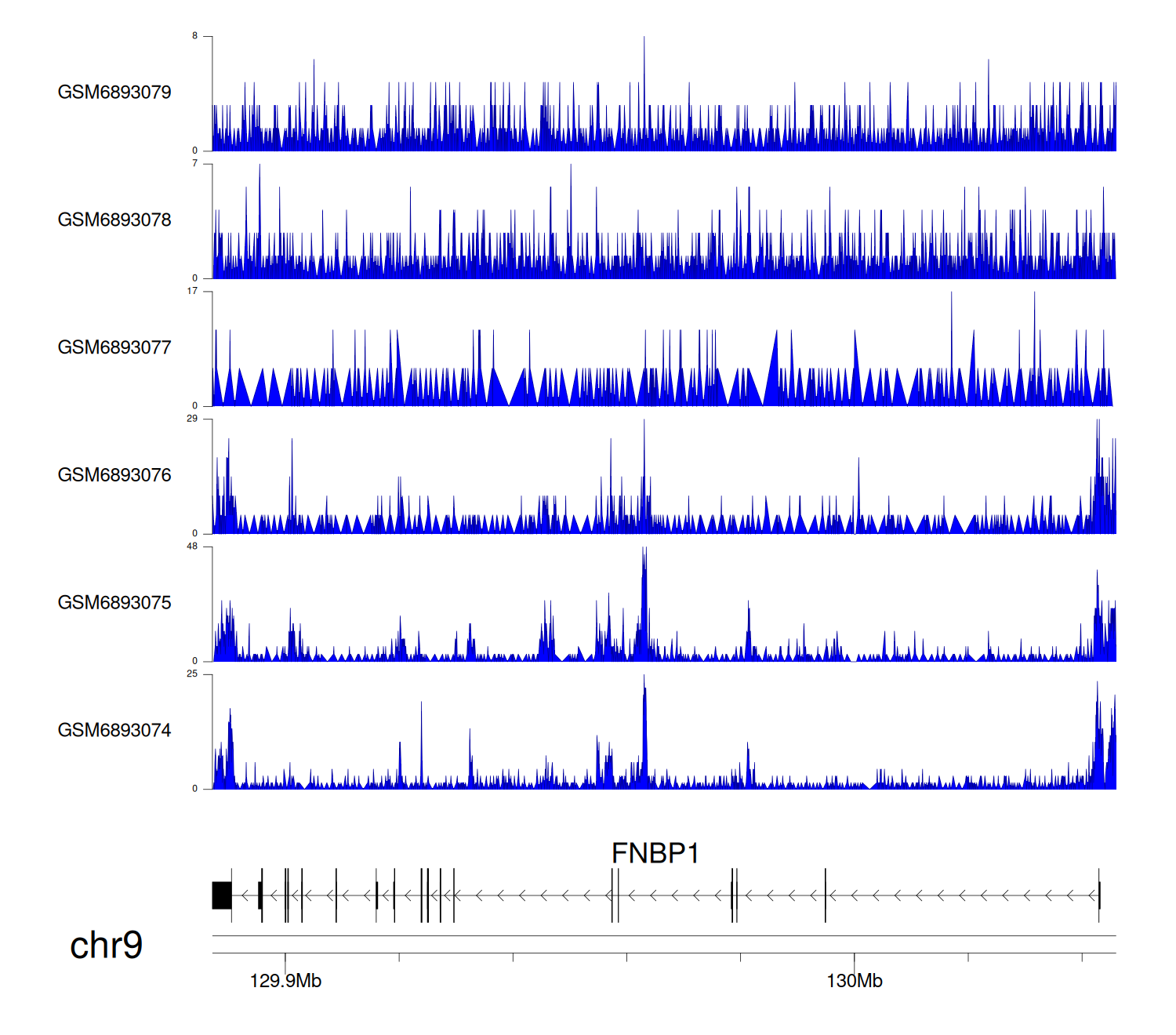Click the y-axis maximum value 29
The height and width of the screenshot is (1035, 1176).
coord(192,419)
